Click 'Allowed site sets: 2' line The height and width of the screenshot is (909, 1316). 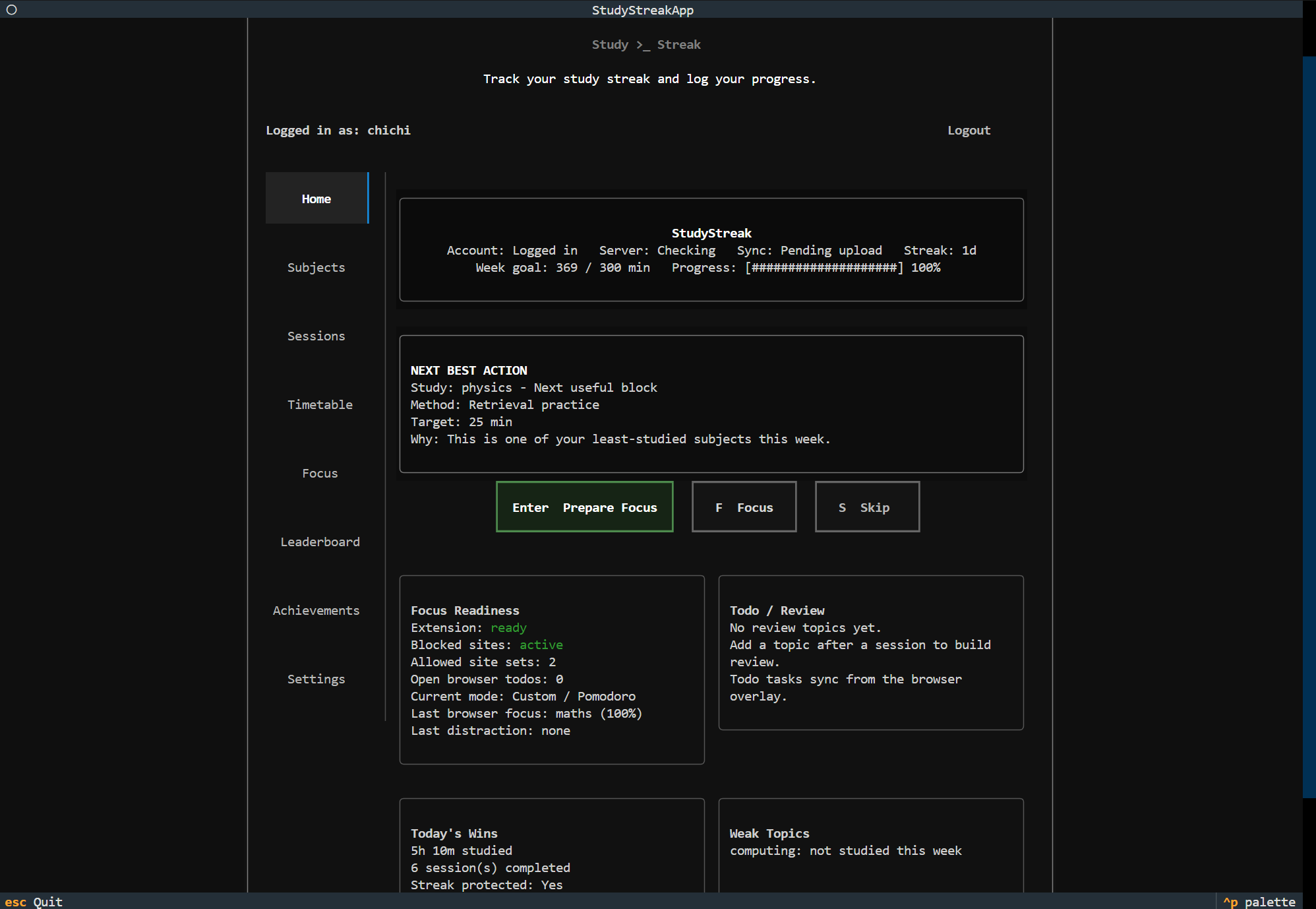click(x=483, y=662)
